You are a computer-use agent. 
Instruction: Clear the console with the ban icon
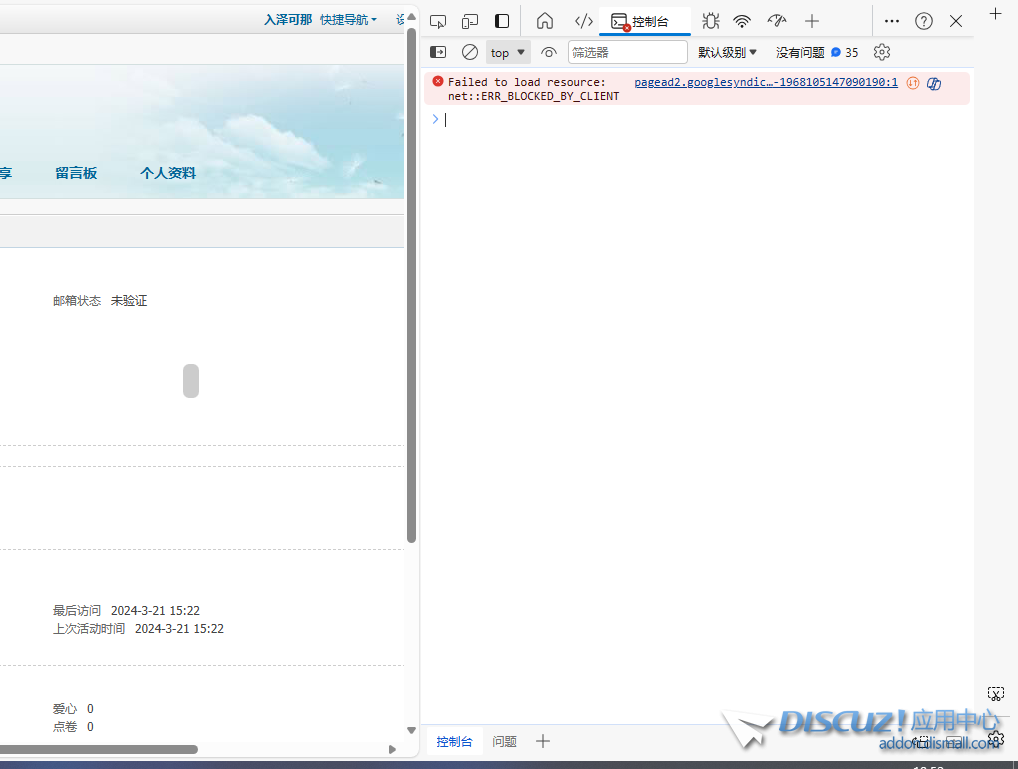pyautogui.click(x=470, y=52)
